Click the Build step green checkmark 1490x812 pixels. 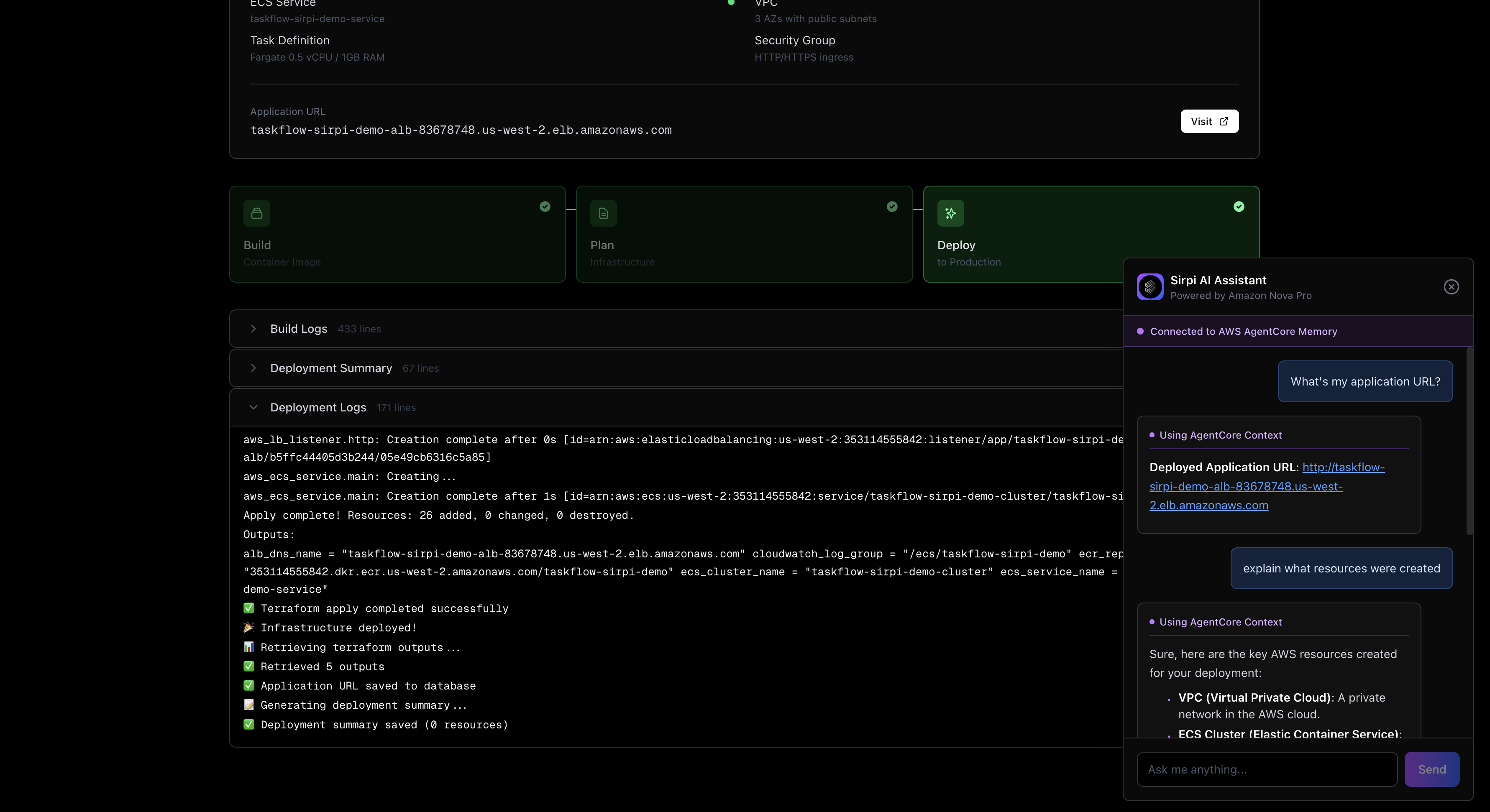(545, 207)
